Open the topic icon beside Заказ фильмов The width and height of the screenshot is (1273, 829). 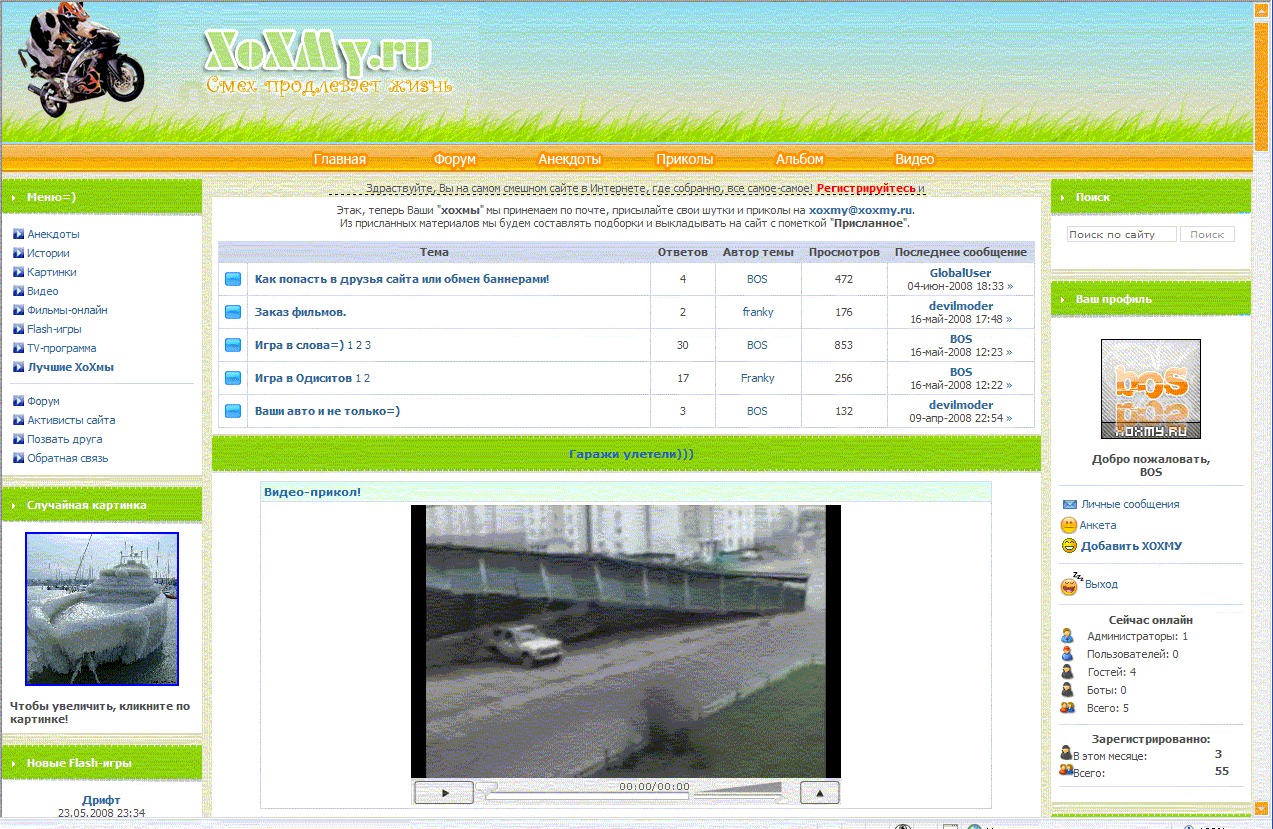point(231,311)
